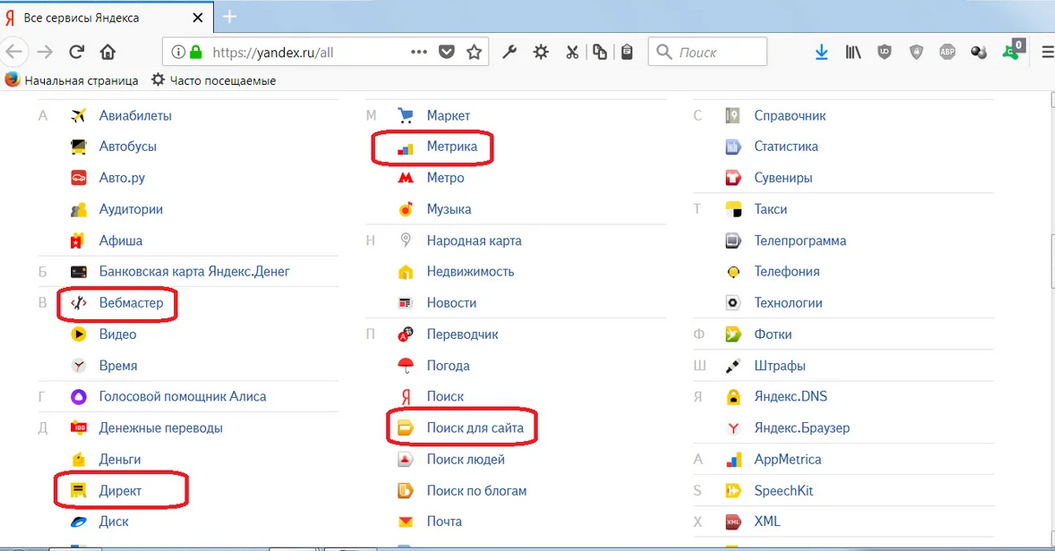
Task: Show downloads with the arrow icon
Action: pos(822,52)
